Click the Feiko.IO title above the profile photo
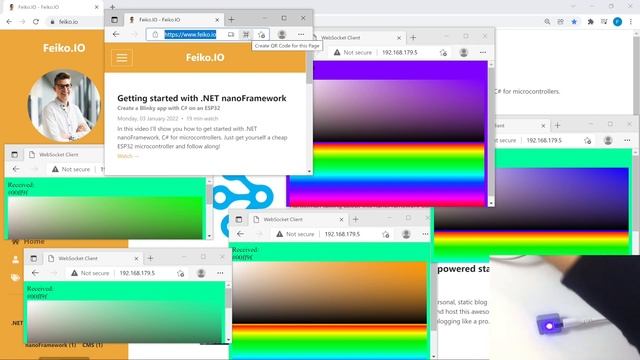 64,48
